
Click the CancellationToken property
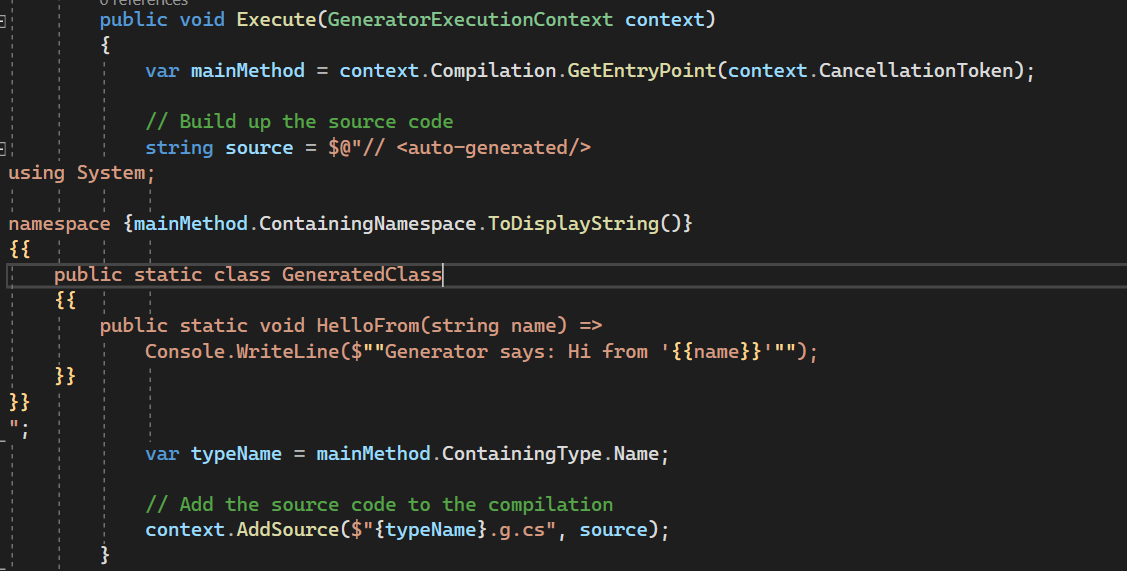point(921,71)
